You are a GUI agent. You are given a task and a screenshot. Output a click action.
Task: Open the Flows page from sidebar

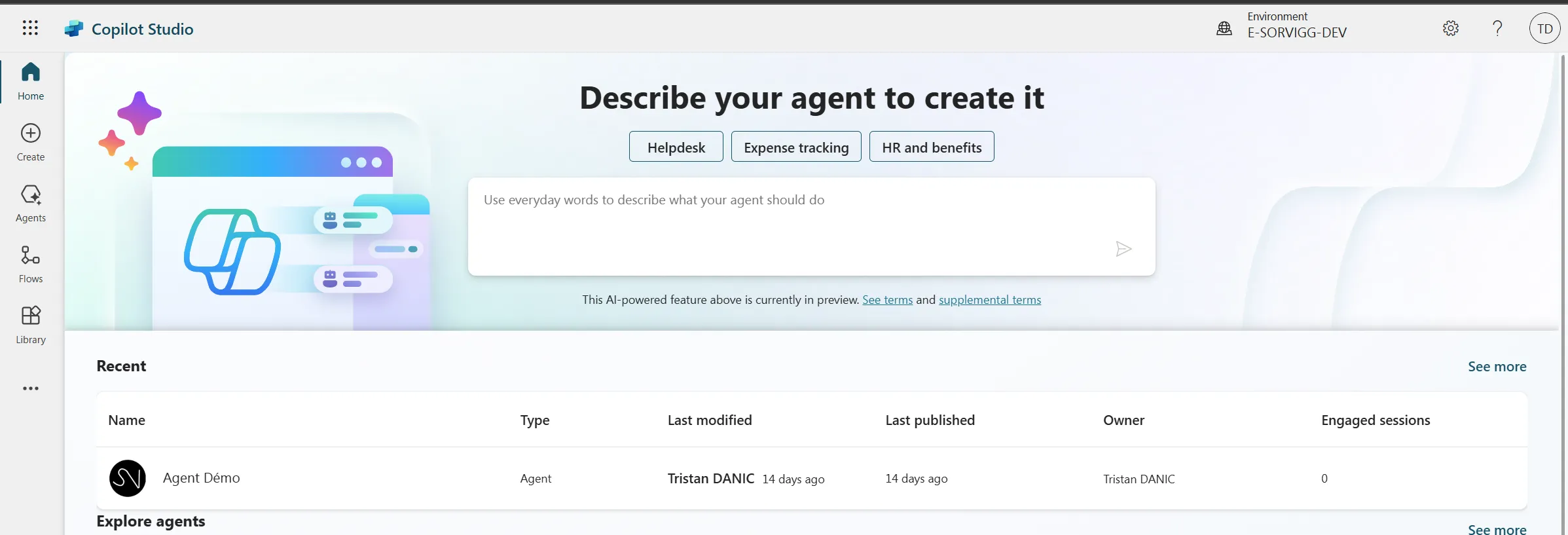coord(31,264)
